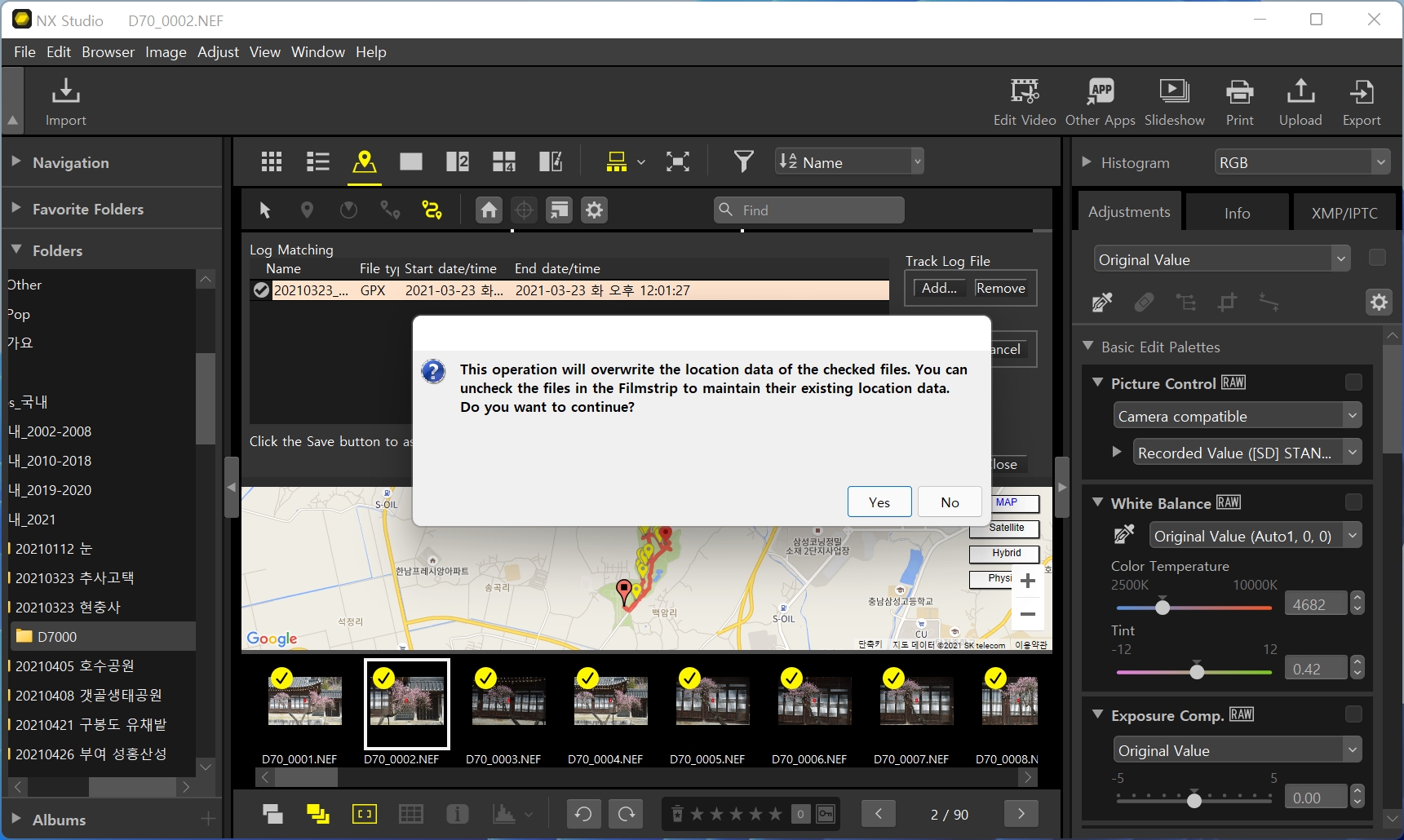1404x840 pixels.
Task: Expand Favorite Folders panel
Action: pyautogui.click(x=16, y=208)
